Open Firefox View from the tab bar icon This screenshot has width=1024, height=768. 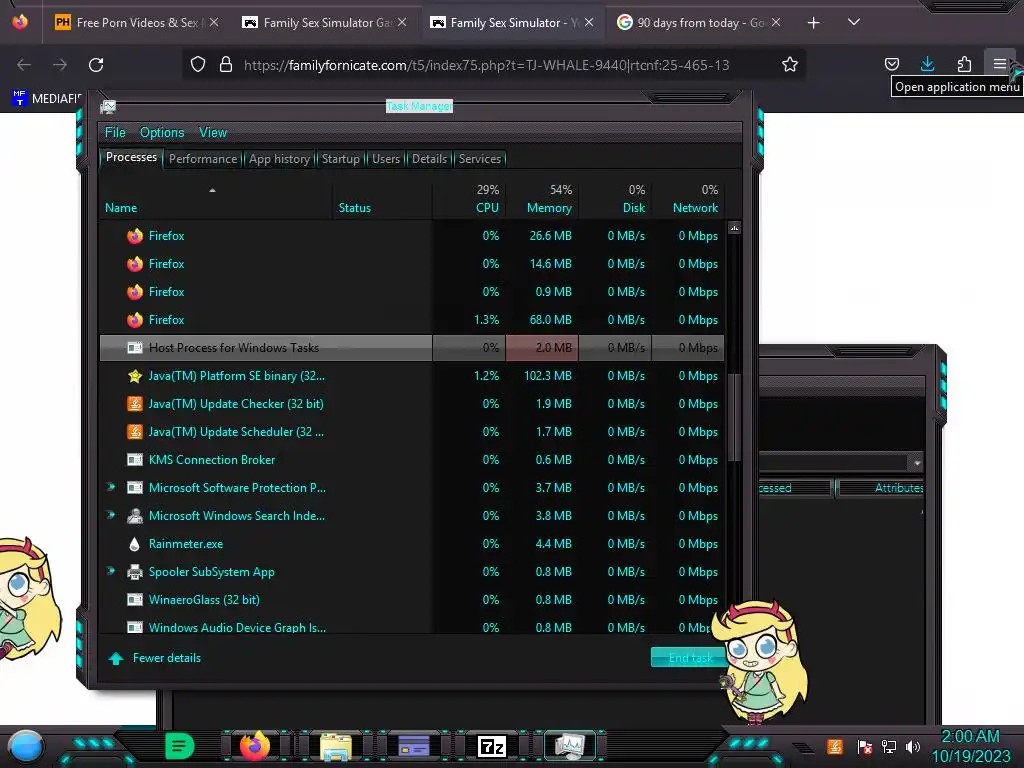20,22
